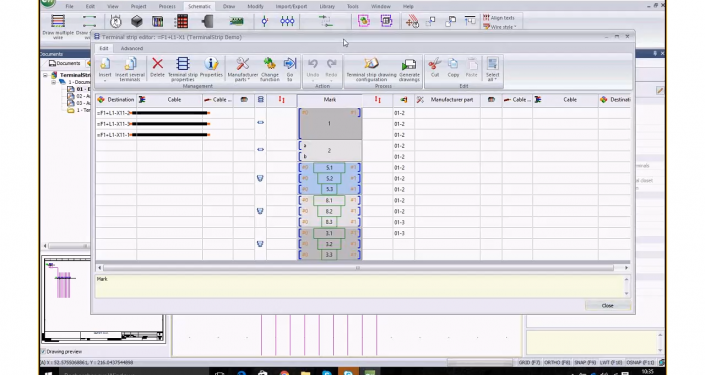Click the Cut scissors icon
Viewport: 705px width, 375px height.
click(x=435, y=67)
